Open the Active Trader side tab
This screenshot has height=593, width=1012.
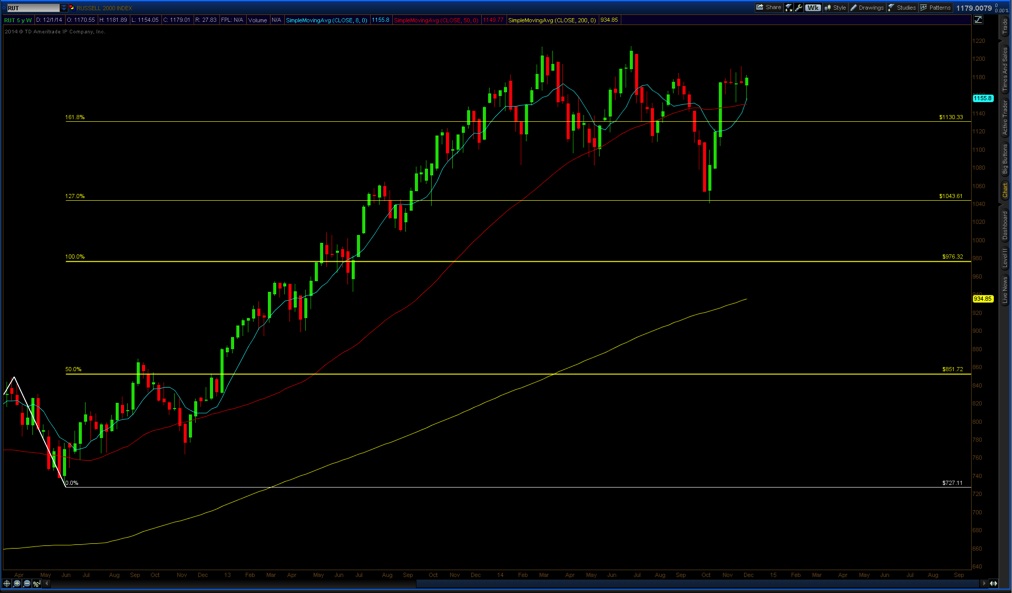click(x=1004, y=117)
